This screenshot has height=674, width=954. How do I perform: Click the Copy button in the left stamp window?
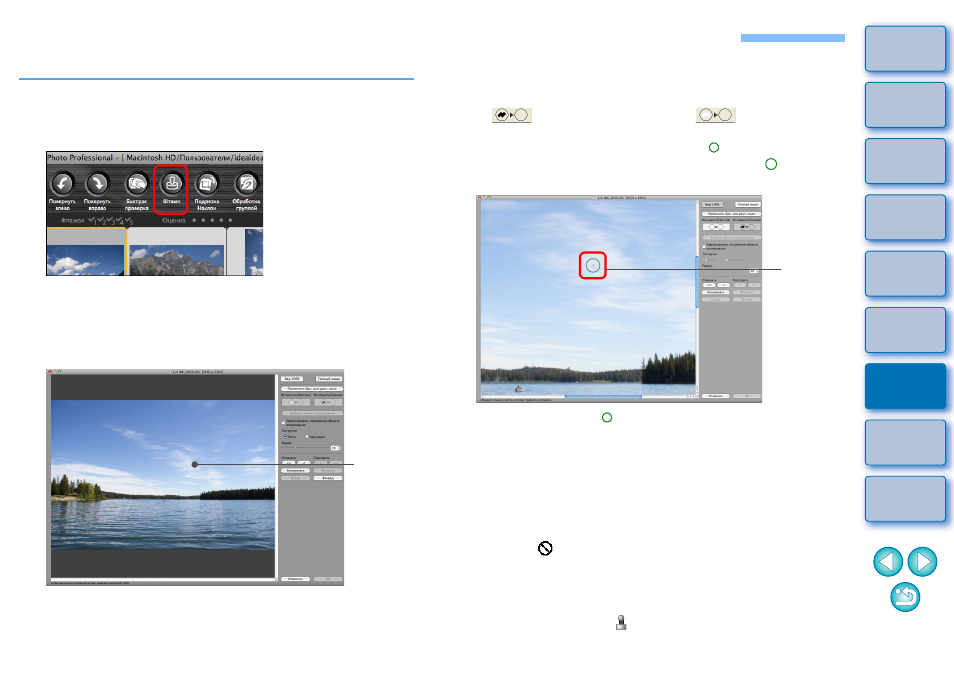(296, 470)
